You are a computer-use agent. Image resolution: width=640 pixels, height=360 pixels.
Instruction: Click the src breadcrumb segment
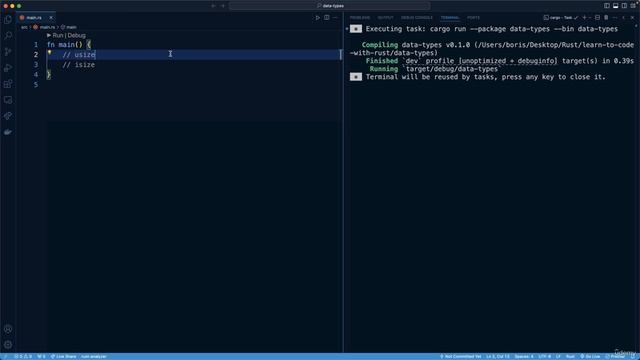[x=24, y=27]
